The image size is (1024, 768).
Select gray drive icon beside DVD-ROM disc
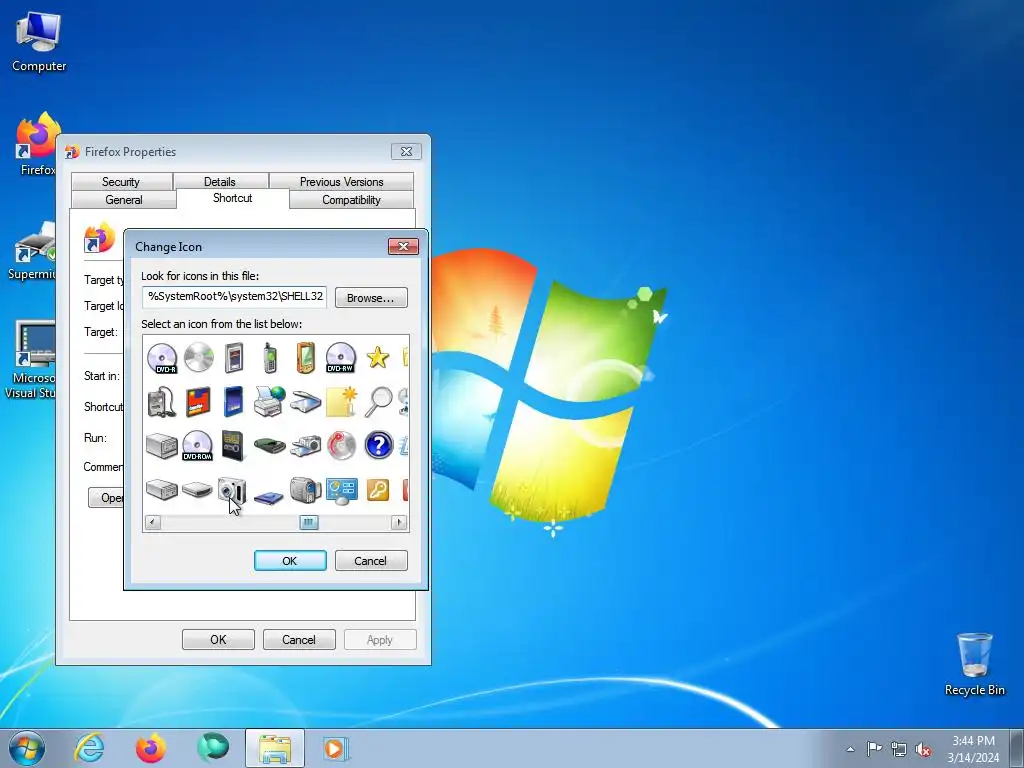click(162, 446)
